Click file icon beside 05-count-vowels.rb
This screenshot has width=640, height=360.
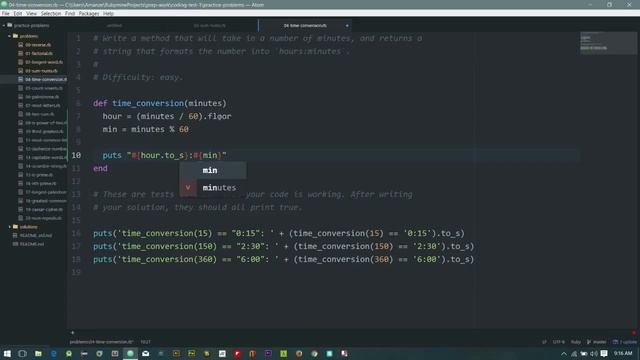coord(20,88)
